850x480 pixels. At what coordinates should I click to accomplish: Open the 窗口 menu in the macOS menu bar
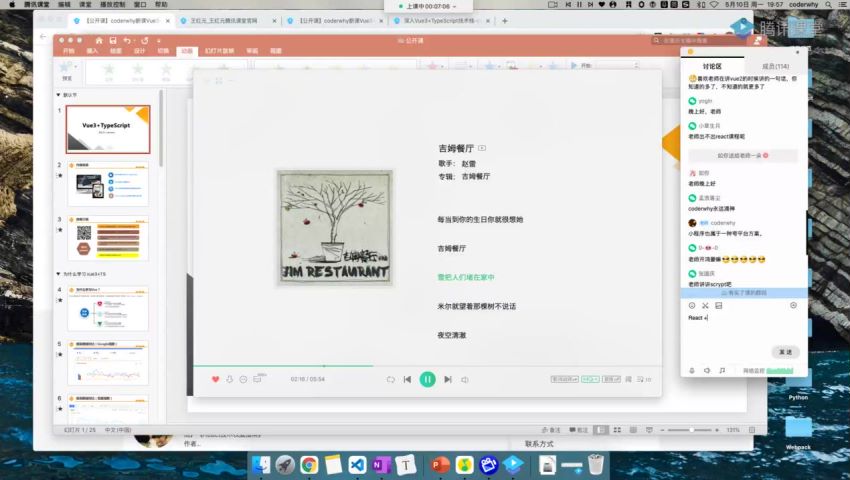point(140,4)
